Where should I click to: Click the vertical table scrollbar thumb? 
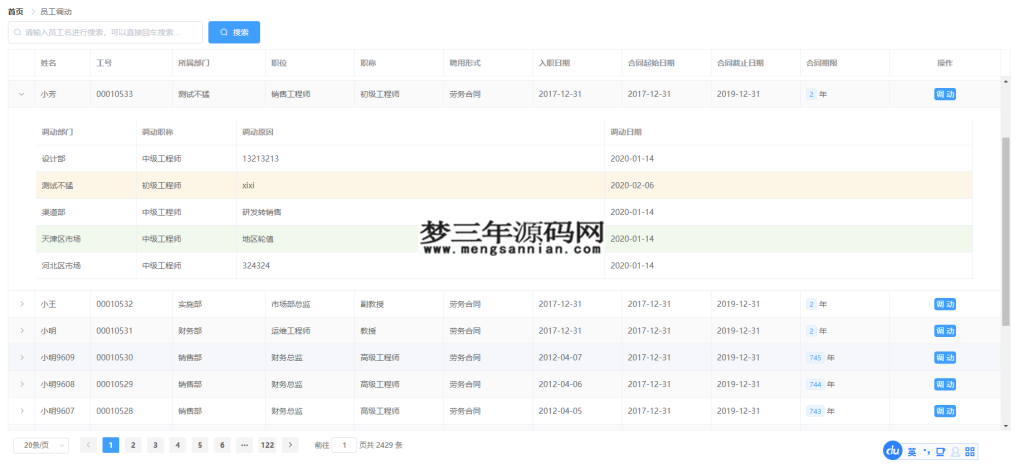(1006, 232)
